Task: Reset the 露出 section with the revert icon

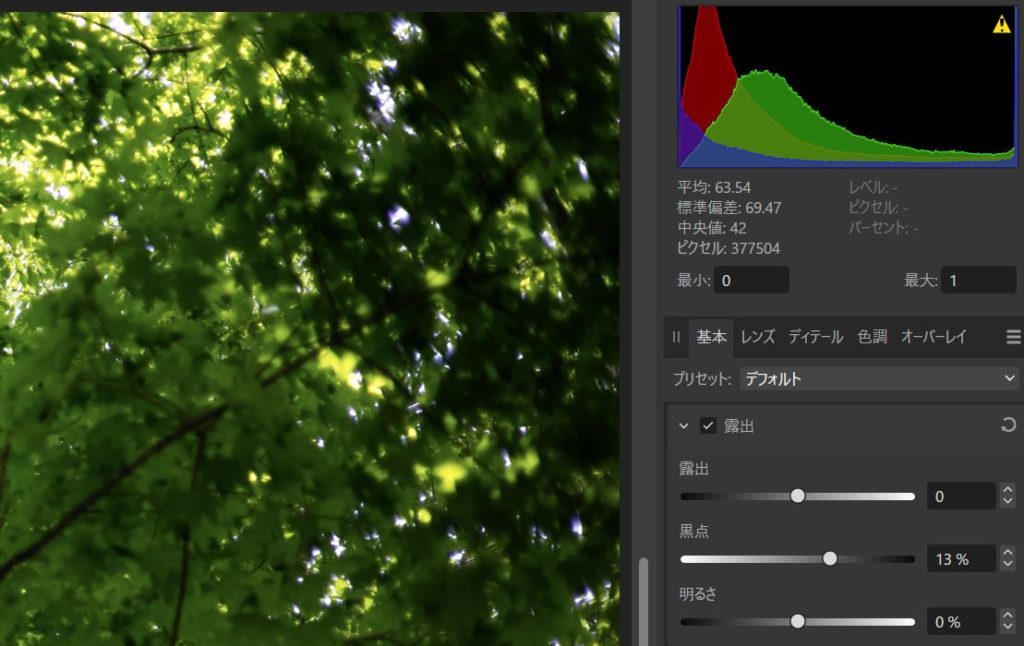Action: click(x=1008, y=425)
